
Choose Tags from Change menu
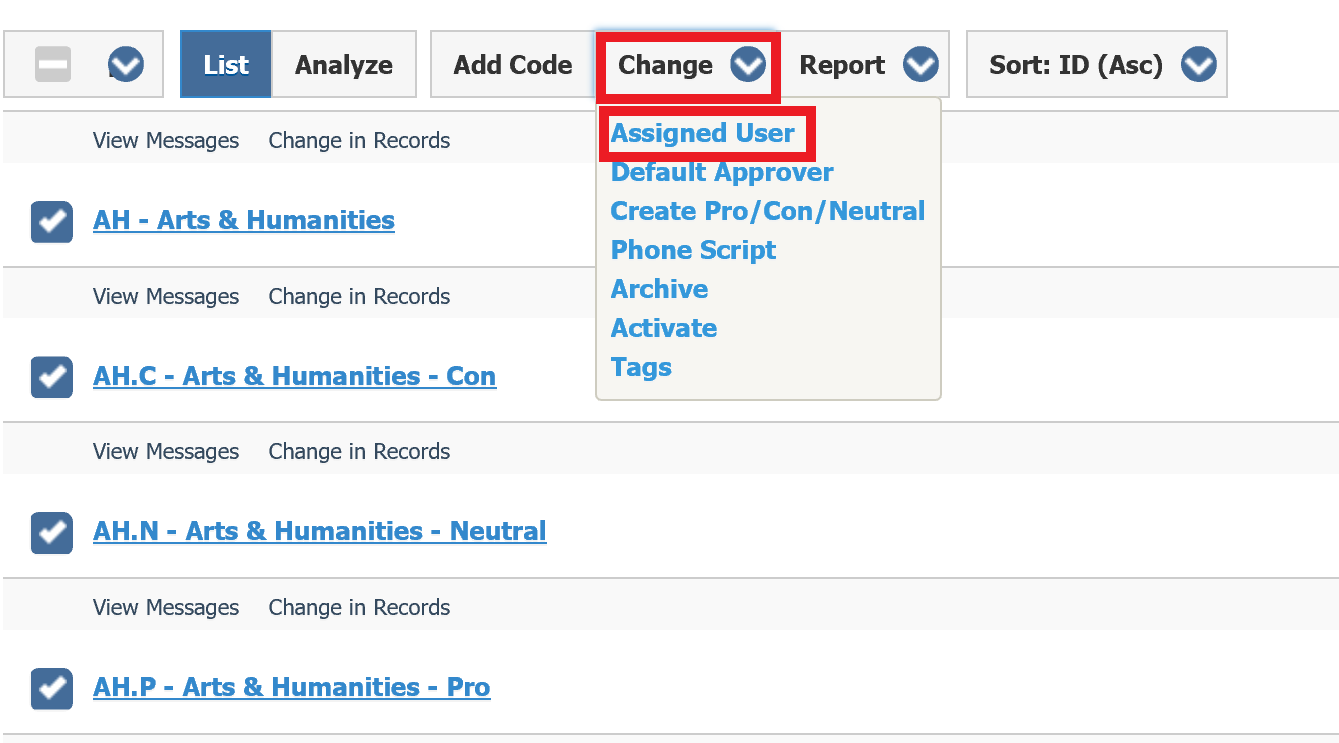641,367
